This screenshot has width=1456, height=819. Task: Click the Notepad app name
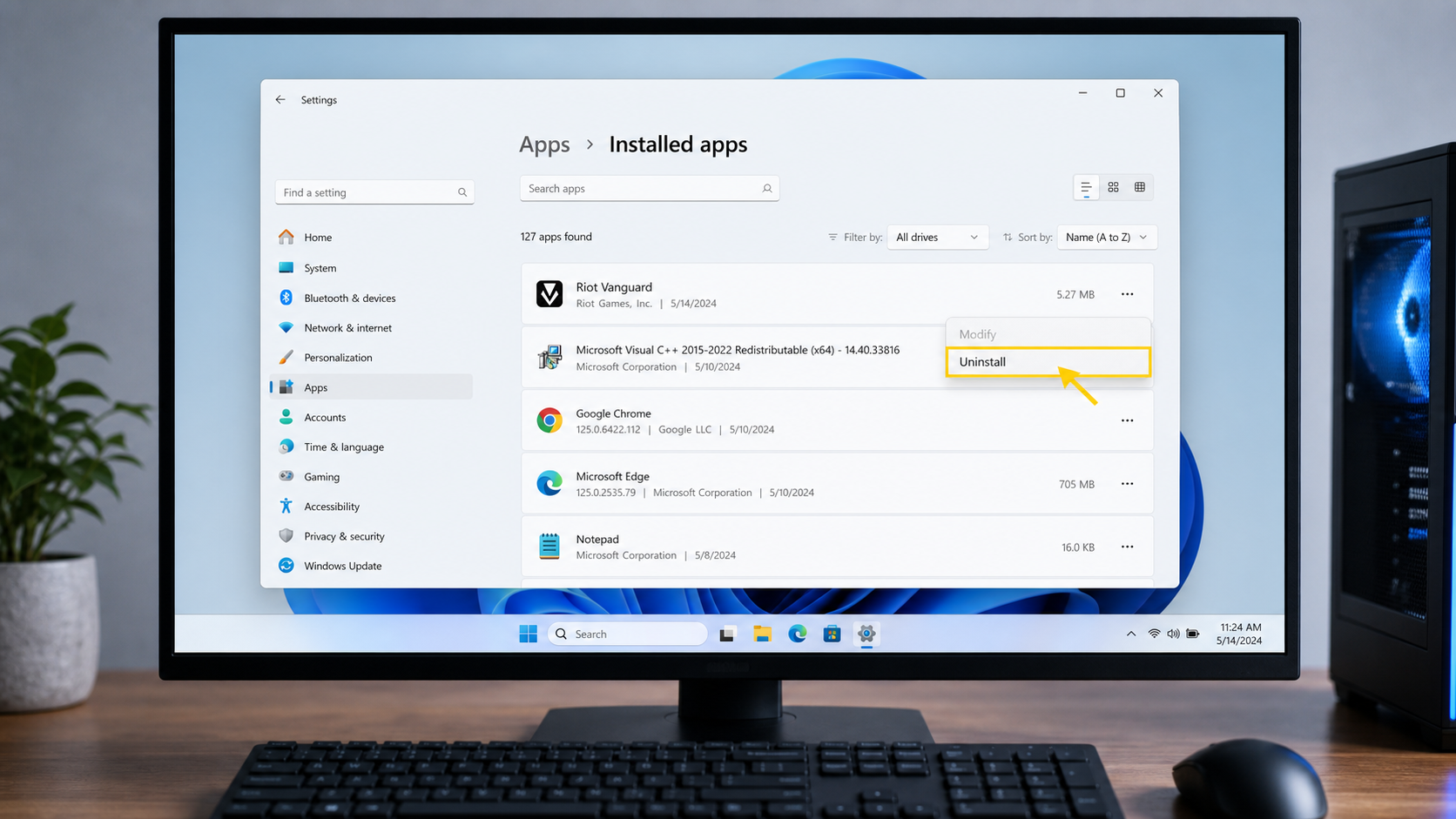click(597, 540)
